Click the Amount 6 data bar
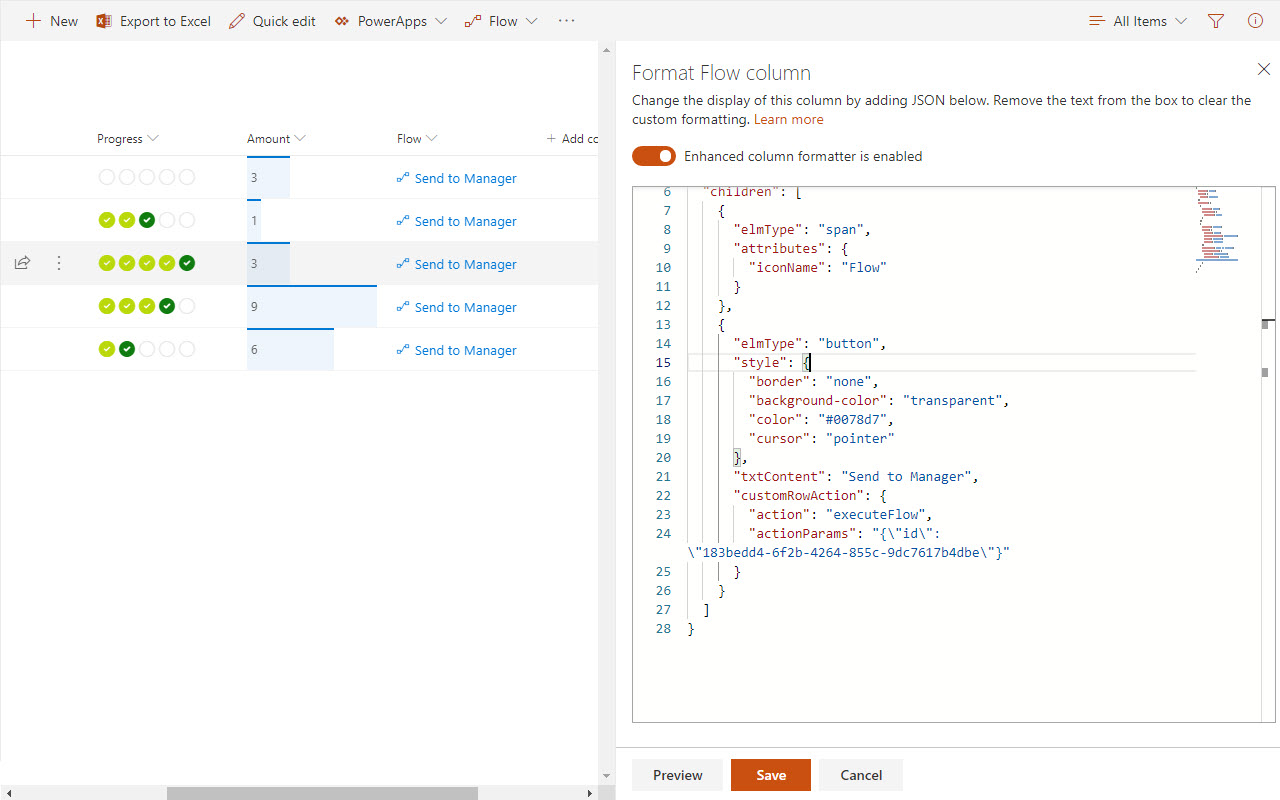1280x800 pixels. (x=290, y=350)
